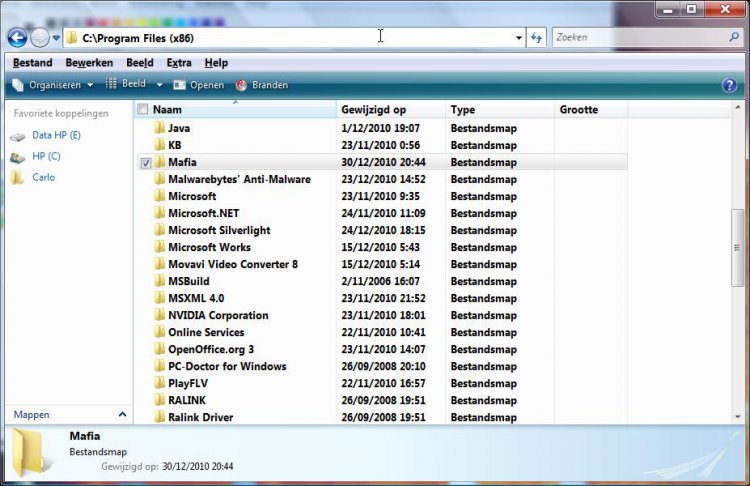This screenshot has width=750, height=486.
Task: Select the Movavi Video Converter 8 folder icon
Action: tap(160, 264)
